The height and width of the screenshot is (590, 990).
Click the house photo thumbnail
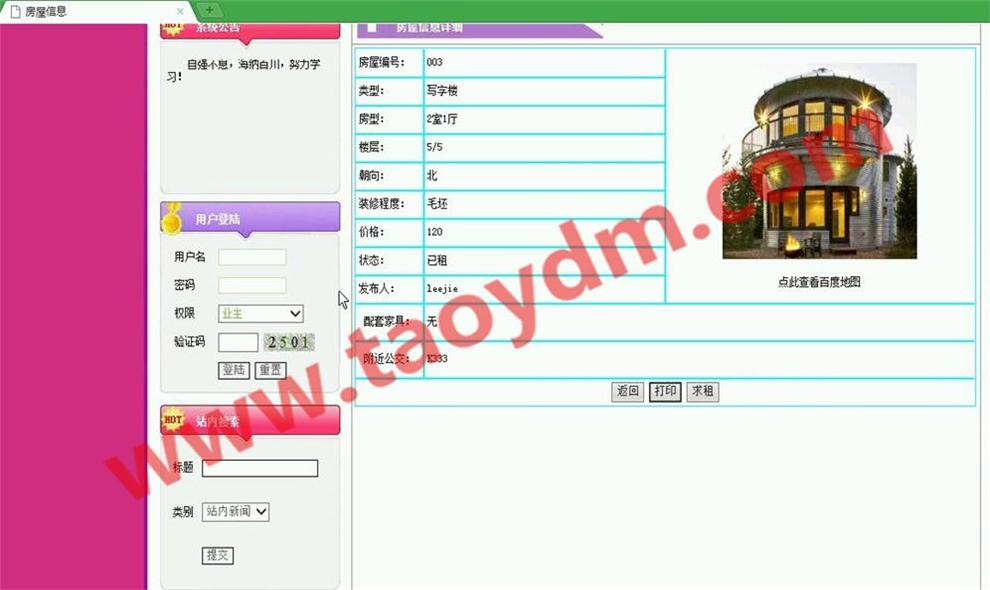point(819,160)
